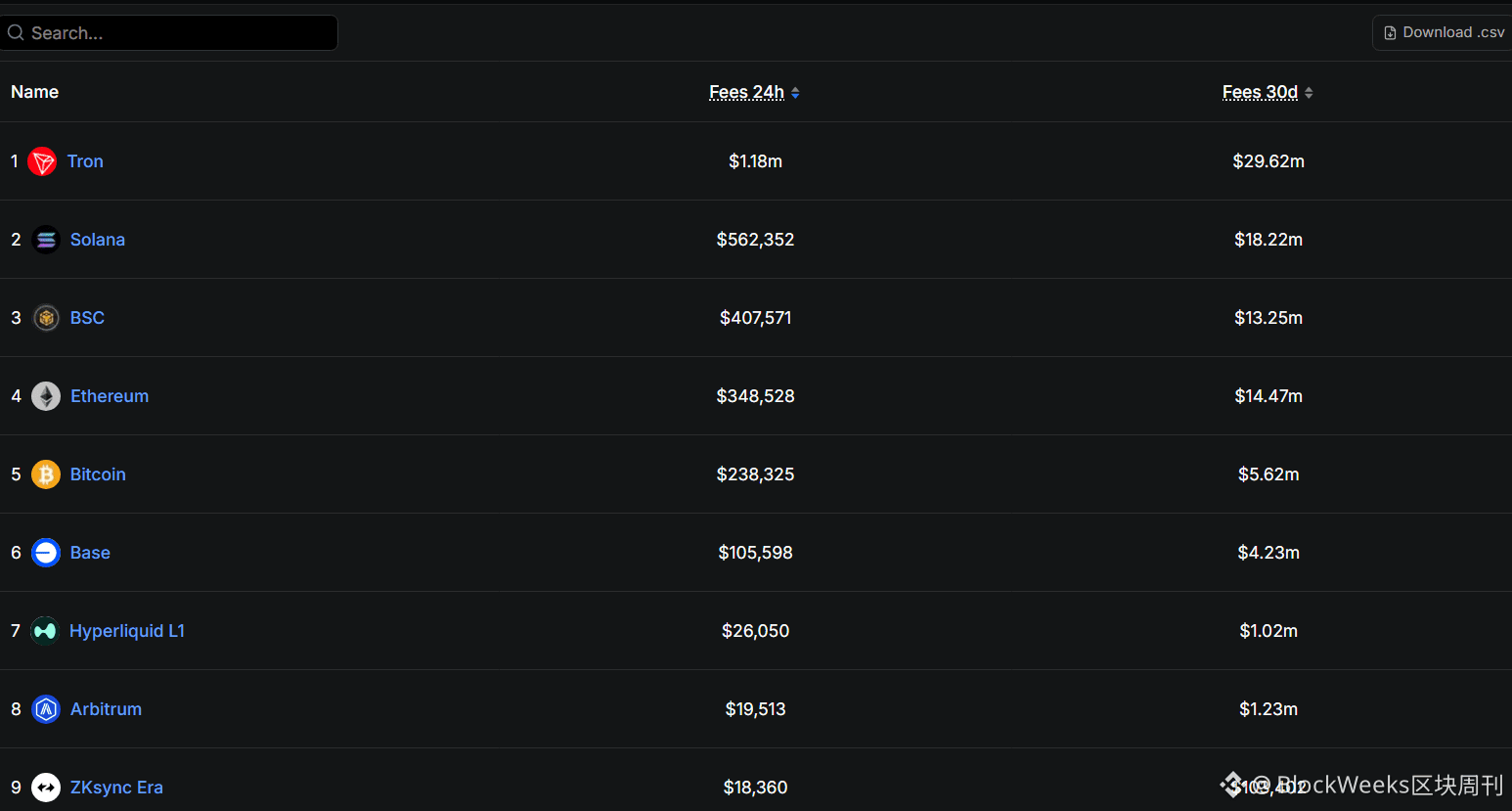Click the Hyperliquid L1 logo icon
Screen dimensions: 1512x811
coord(45,631)
